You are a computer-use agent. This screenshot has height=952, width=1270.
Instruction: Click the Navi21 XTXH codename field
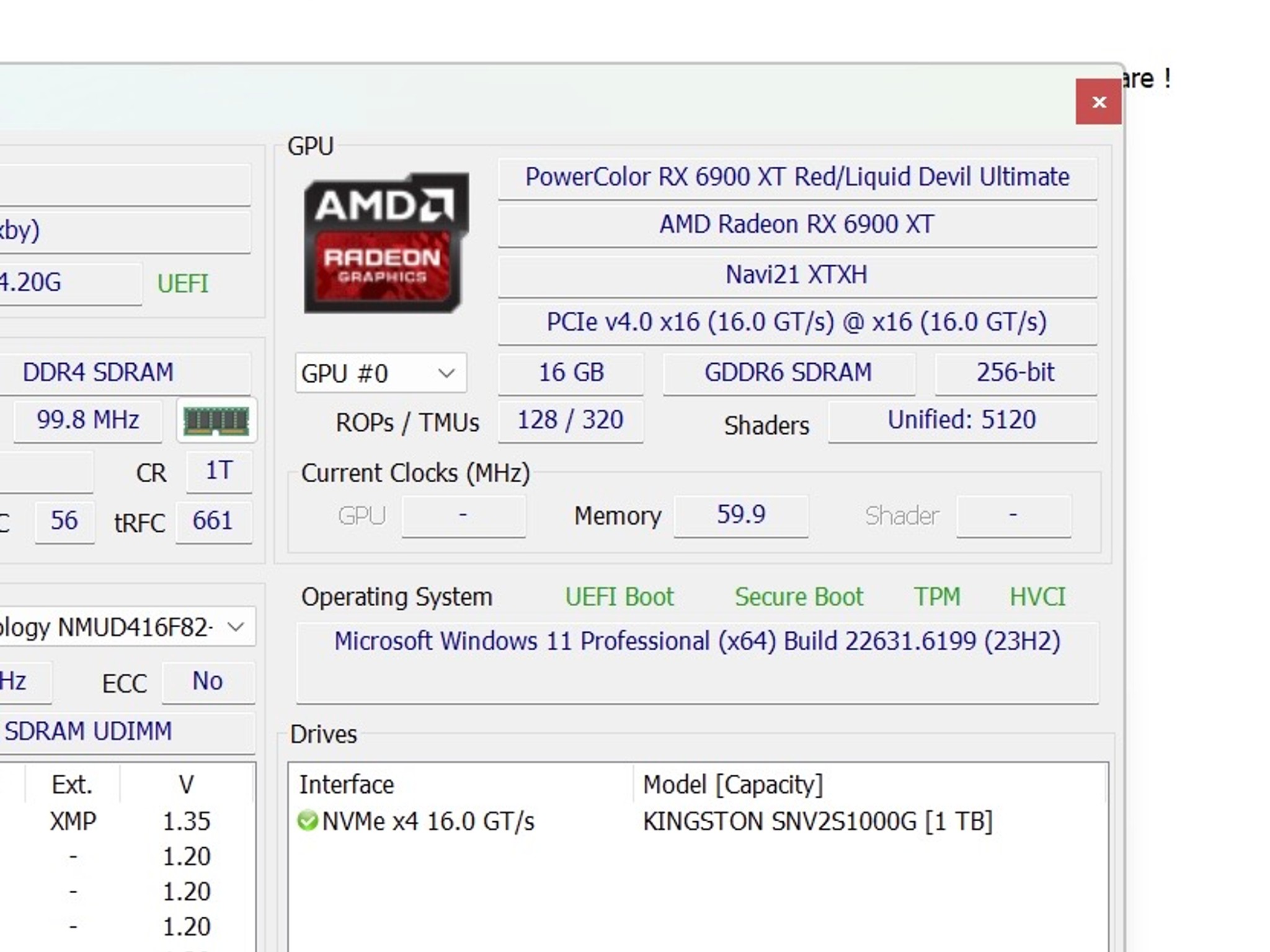click(797, 275)
